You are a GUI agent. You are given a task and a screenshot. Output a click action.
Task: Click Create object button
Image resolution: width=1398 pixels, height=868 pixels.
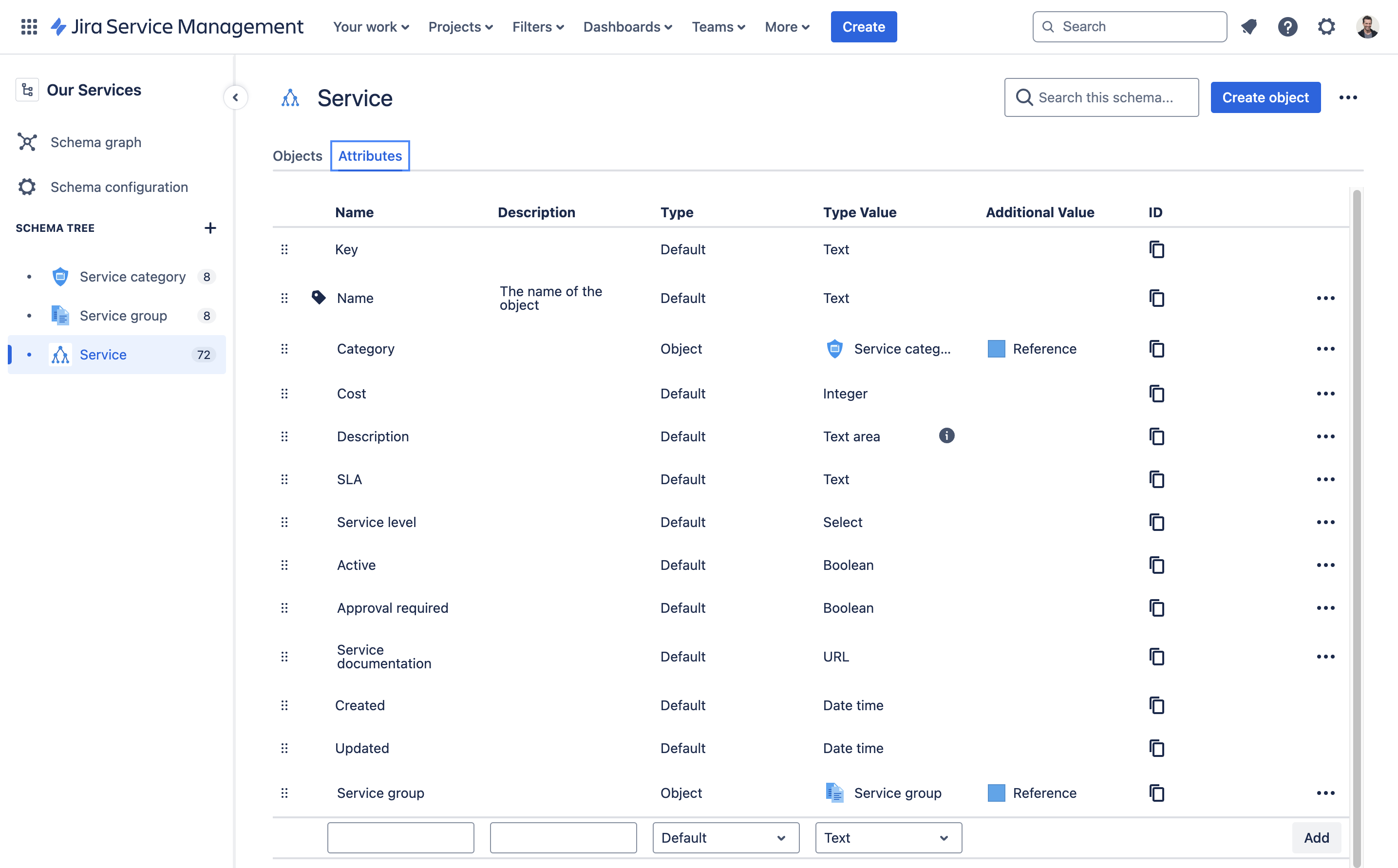(x=1265, y=97)
